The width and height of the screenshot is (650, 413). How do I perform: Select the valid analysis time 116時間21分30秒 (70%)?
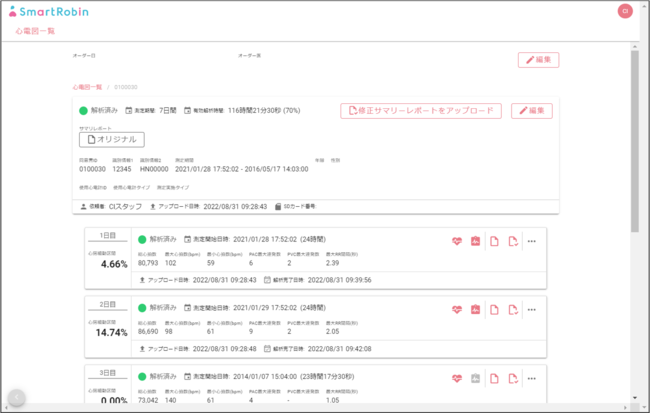pyautogui.click(x=264, y=110)
